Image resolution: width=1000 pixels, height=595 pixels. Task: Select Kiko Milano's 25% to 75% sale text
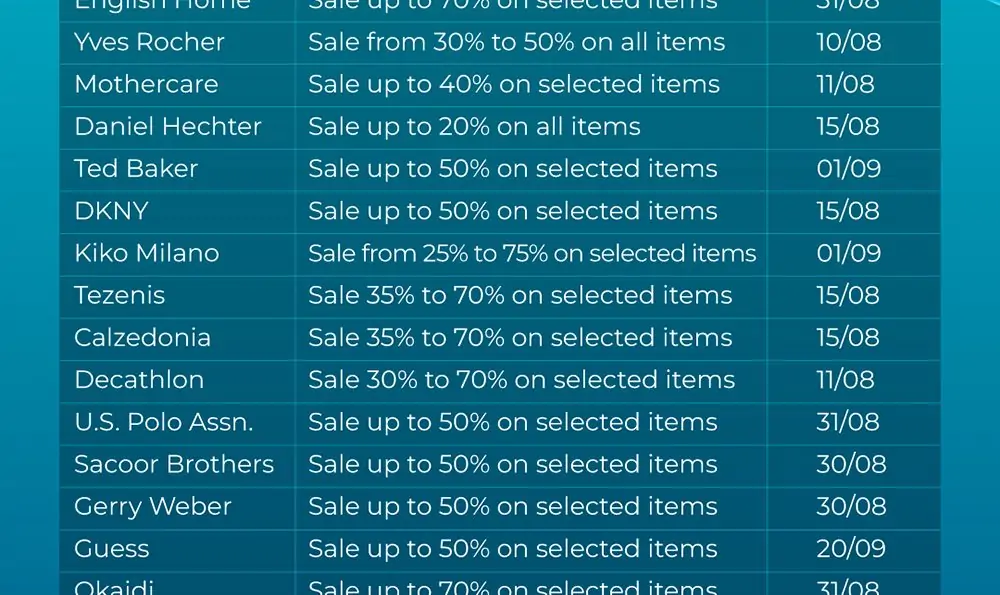[x=532, y=253]
